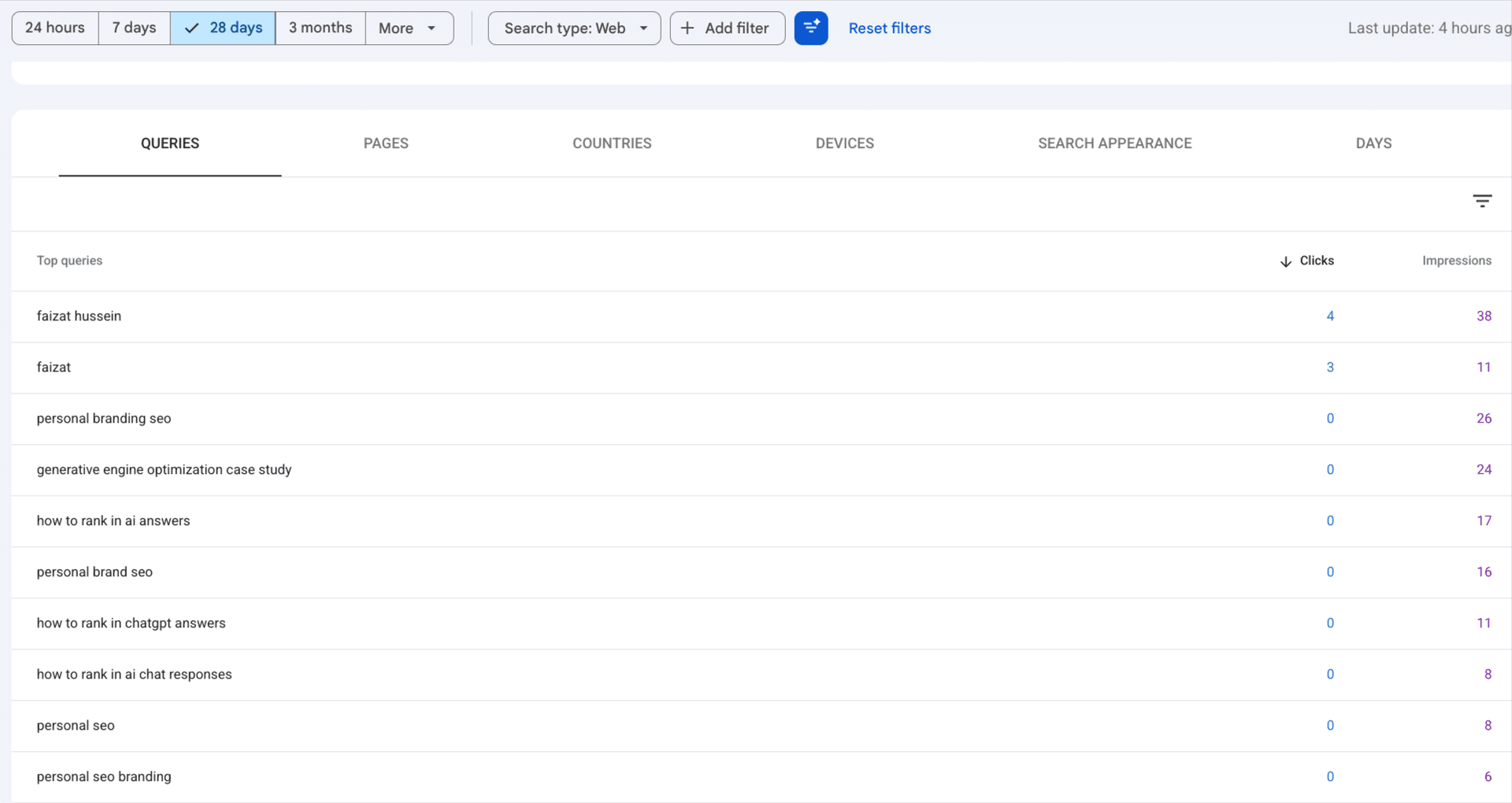Select the 'personal branding seo' query
Viewport: 1512px width, 803px height.
(x=762, y=419)
